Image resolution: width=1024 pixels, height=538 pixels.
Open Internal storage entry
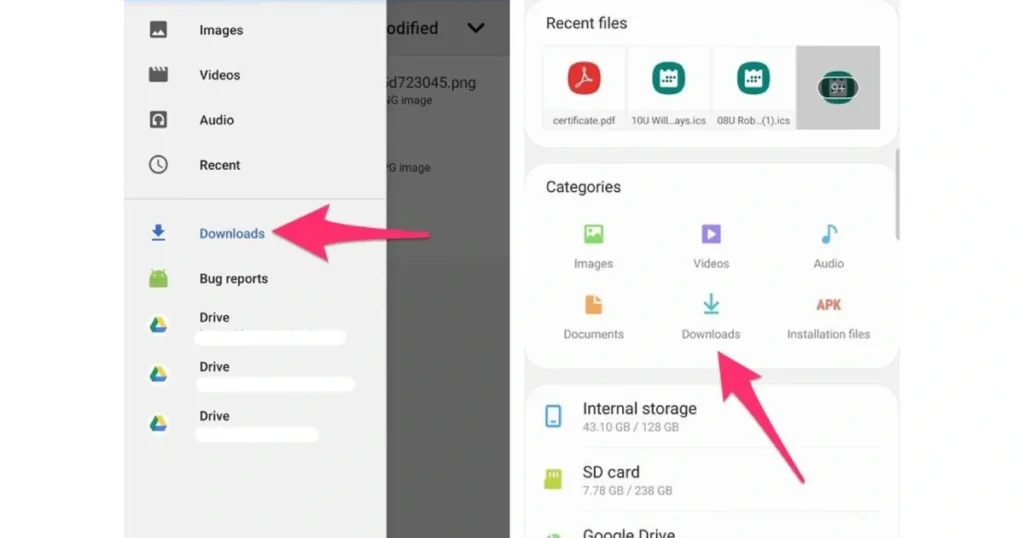[711, 416]
